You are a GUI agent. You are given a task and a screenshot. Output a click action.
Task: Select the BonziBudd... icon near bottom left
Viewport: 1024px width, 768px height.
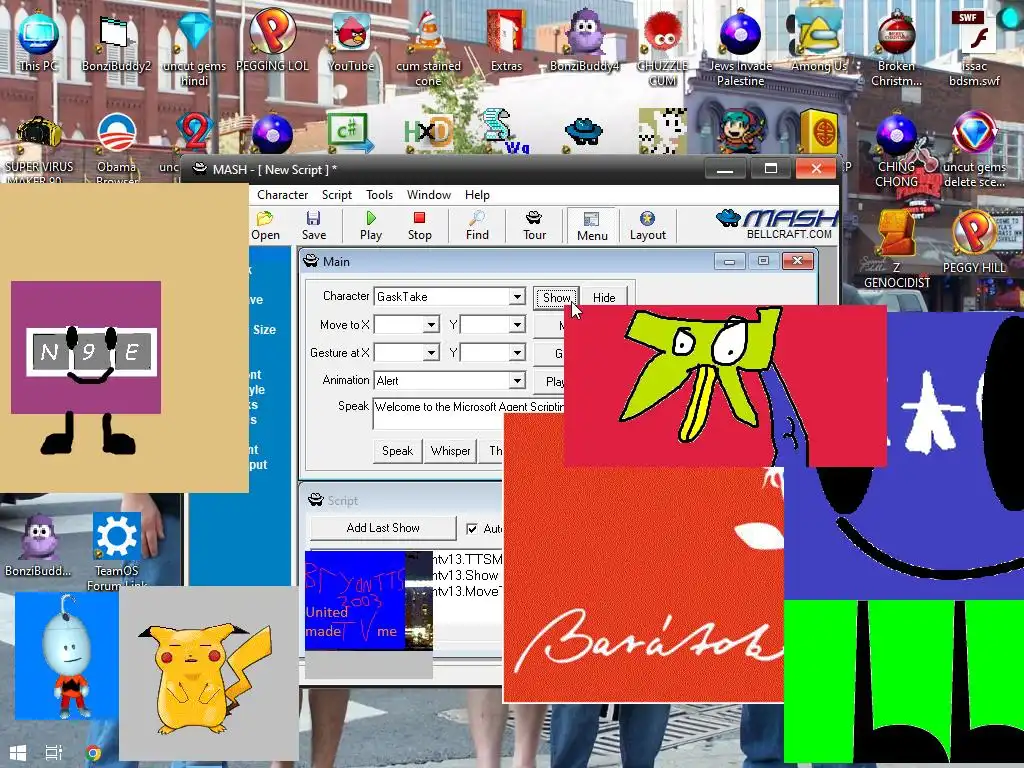coord(39,546)
